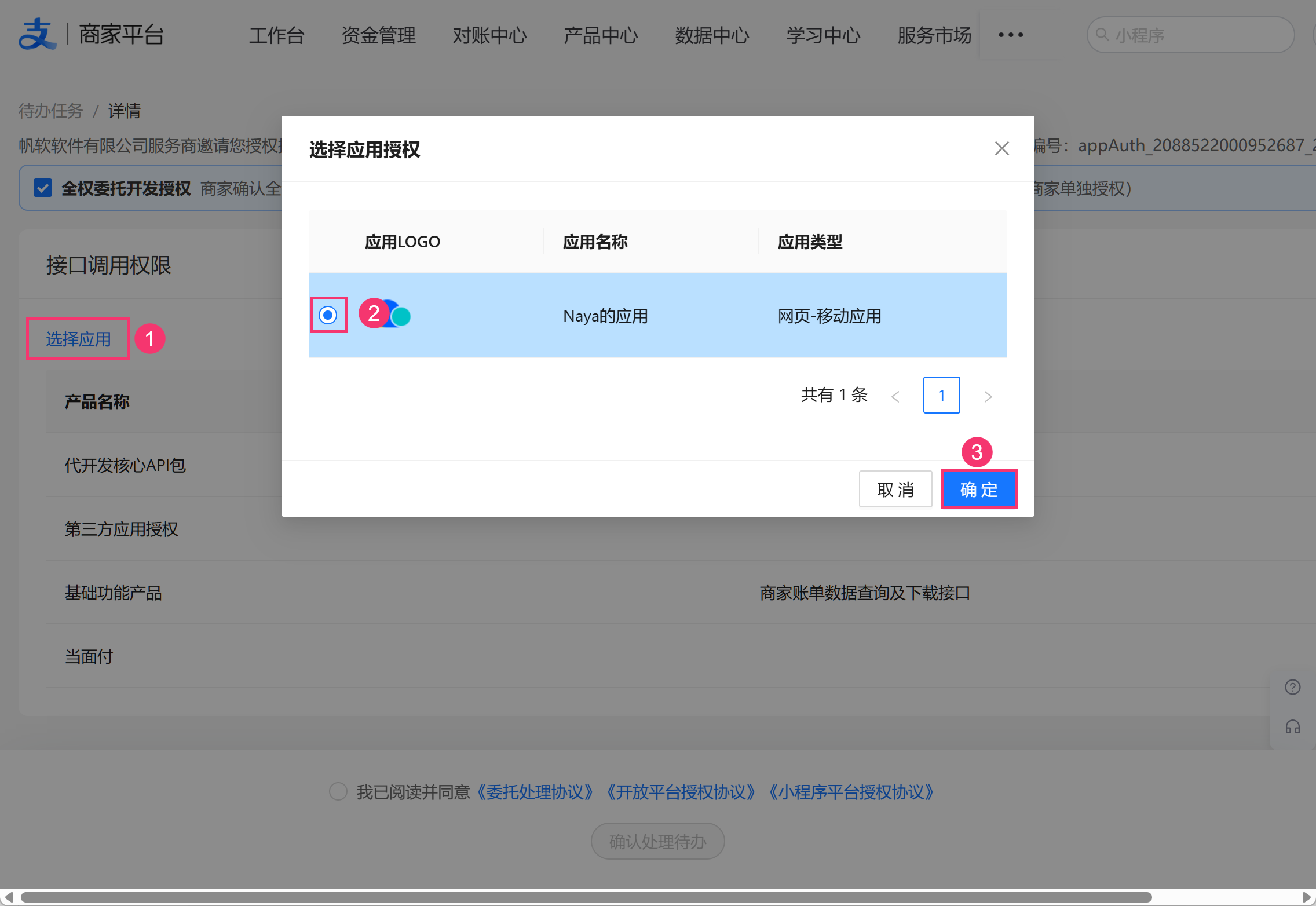Screen dimensions: 1316x906
Task: Close the 选择应用授权 dialog
Action: [1001, 148]
